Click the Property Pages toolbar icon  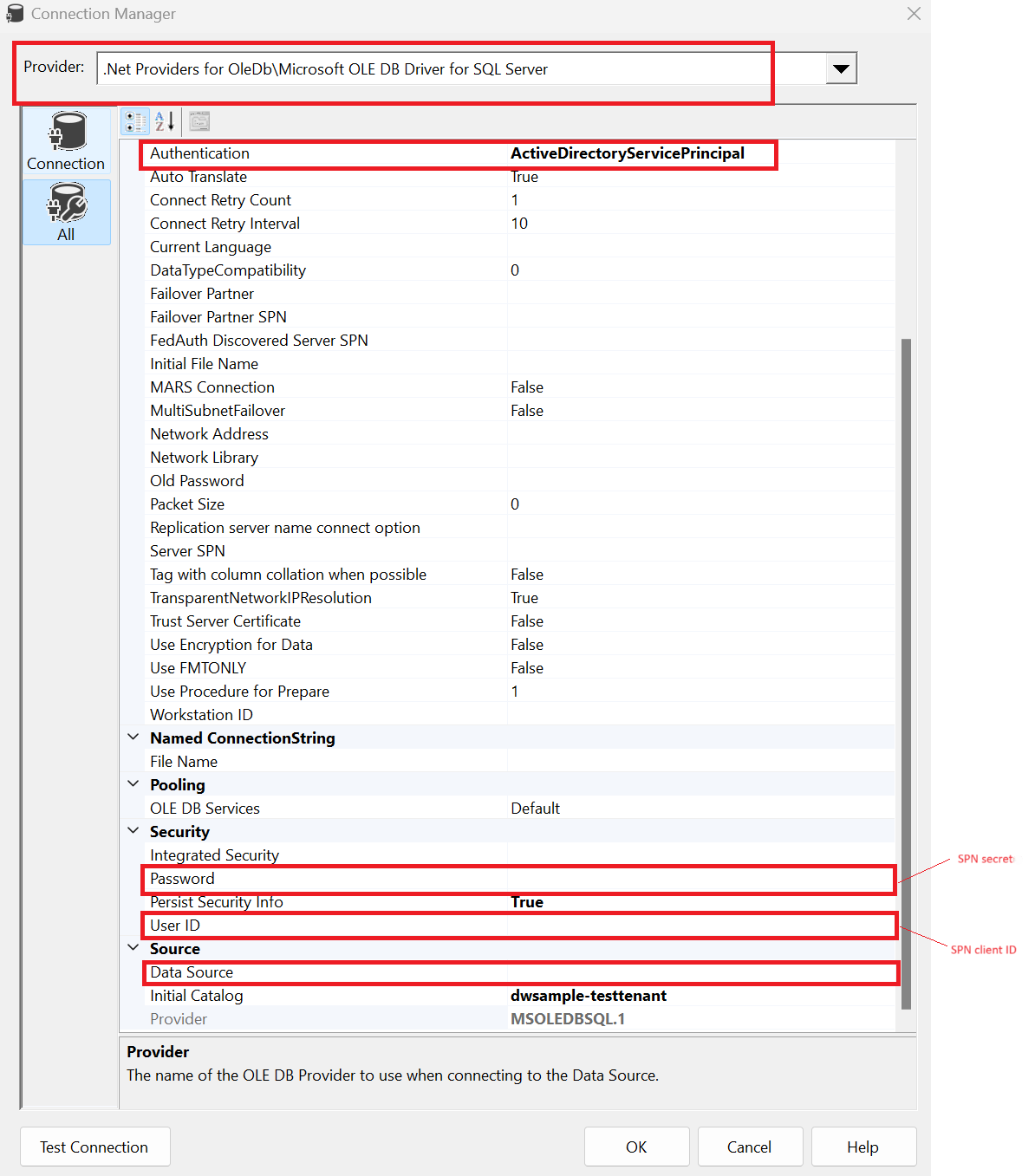(199, 121)
